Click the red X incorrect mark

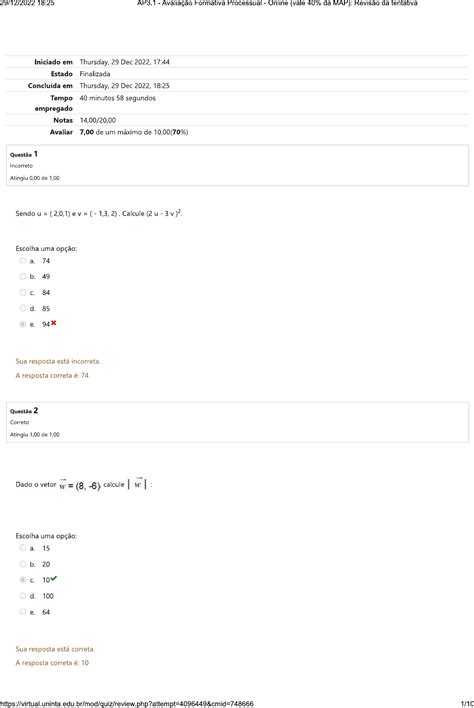(x=54, y=323)
